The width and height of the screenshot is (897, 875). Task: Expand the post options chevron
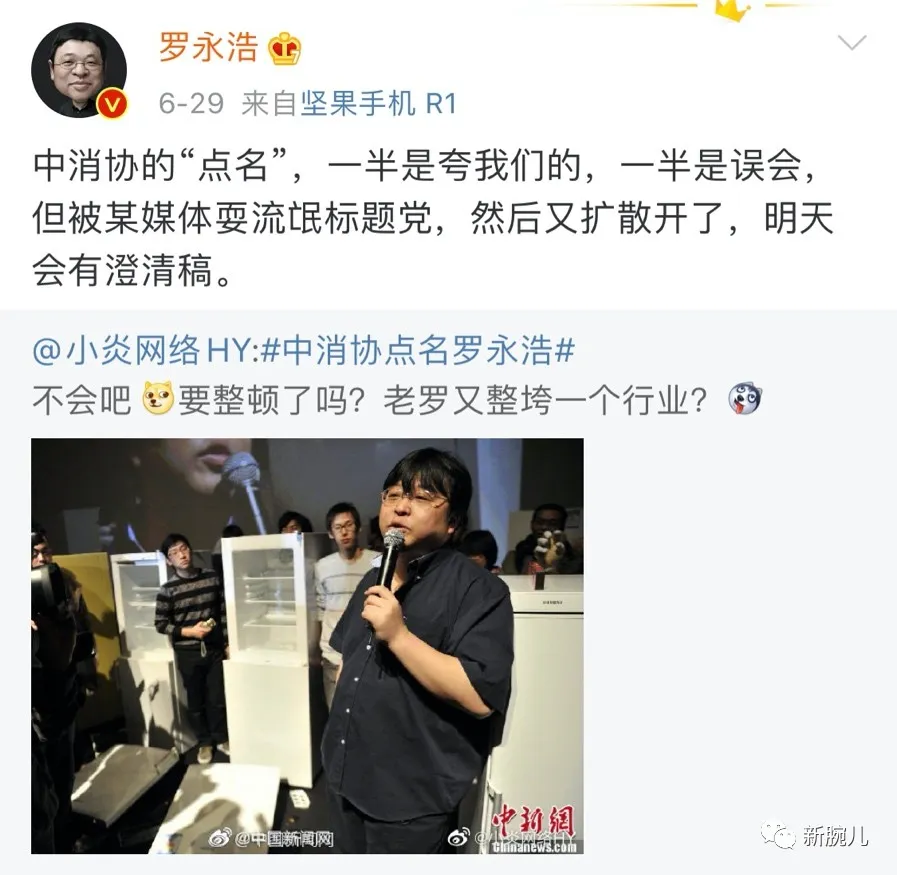click(x=852, y=42)
